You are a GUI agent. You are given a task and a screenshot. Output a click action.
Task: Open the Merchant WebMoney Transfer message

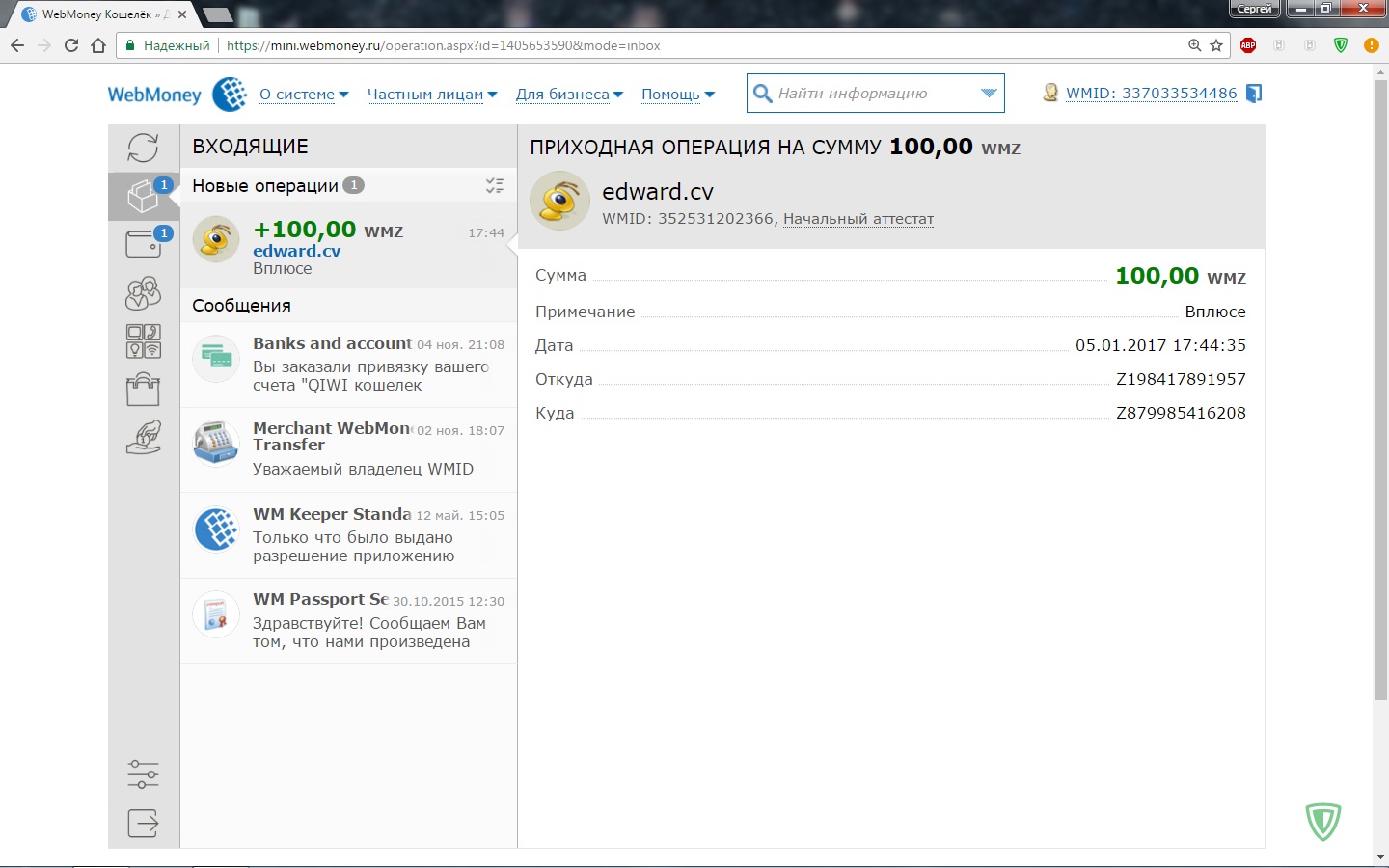[348, 449]
